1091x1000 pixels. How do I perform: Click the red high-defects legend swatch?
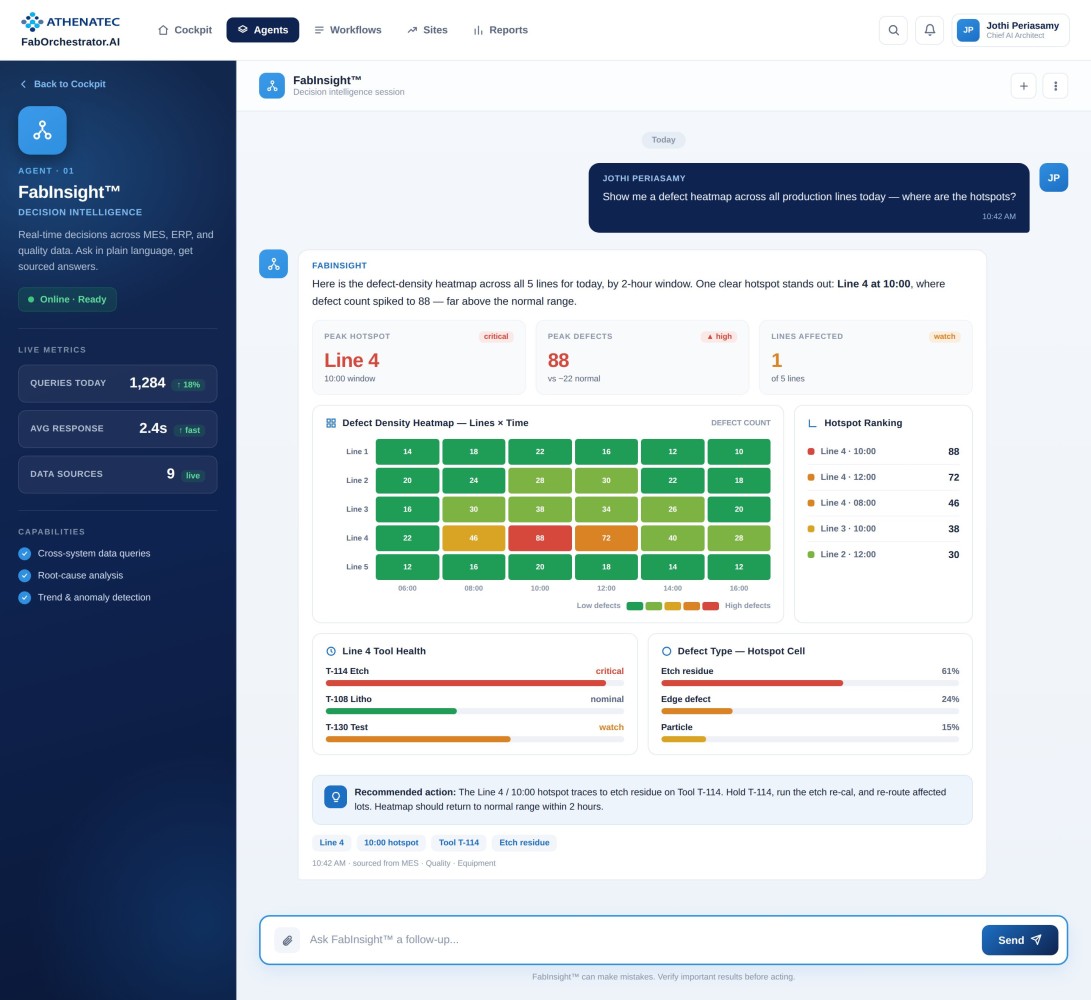(710, 606)
